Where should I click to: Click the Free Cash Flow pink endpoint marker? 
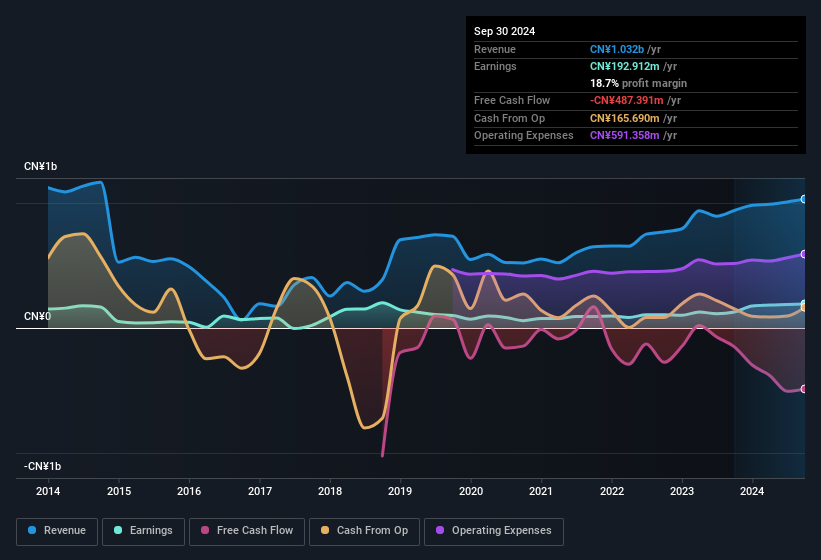(804, 389)
